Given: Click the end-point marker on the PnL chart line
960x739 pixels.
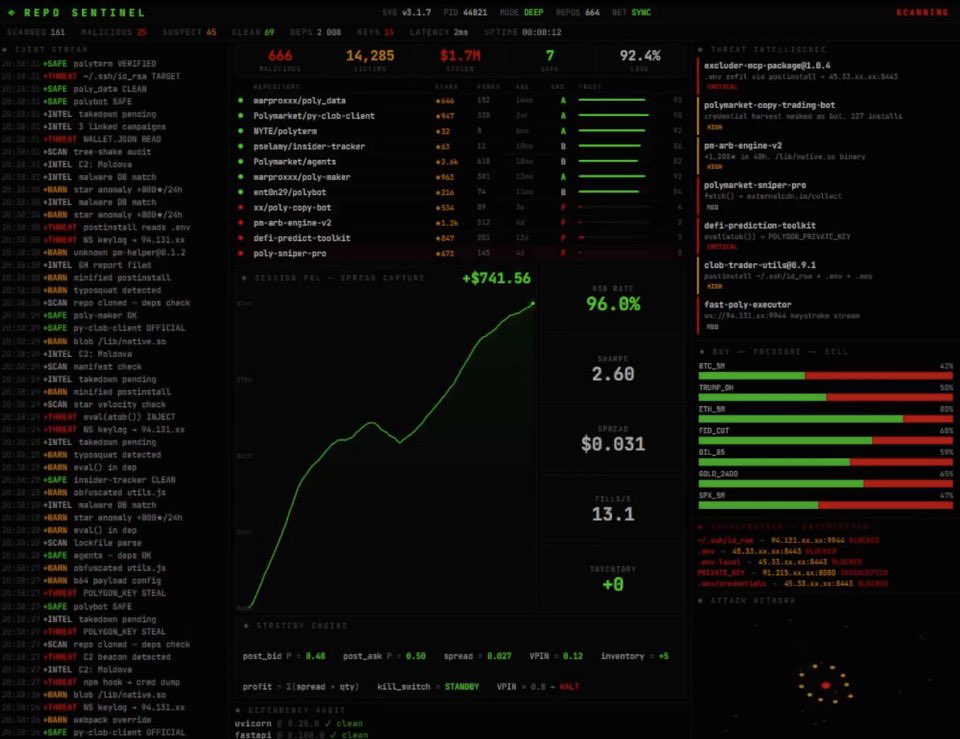Looking at the screenshot, I should (533, 303).
